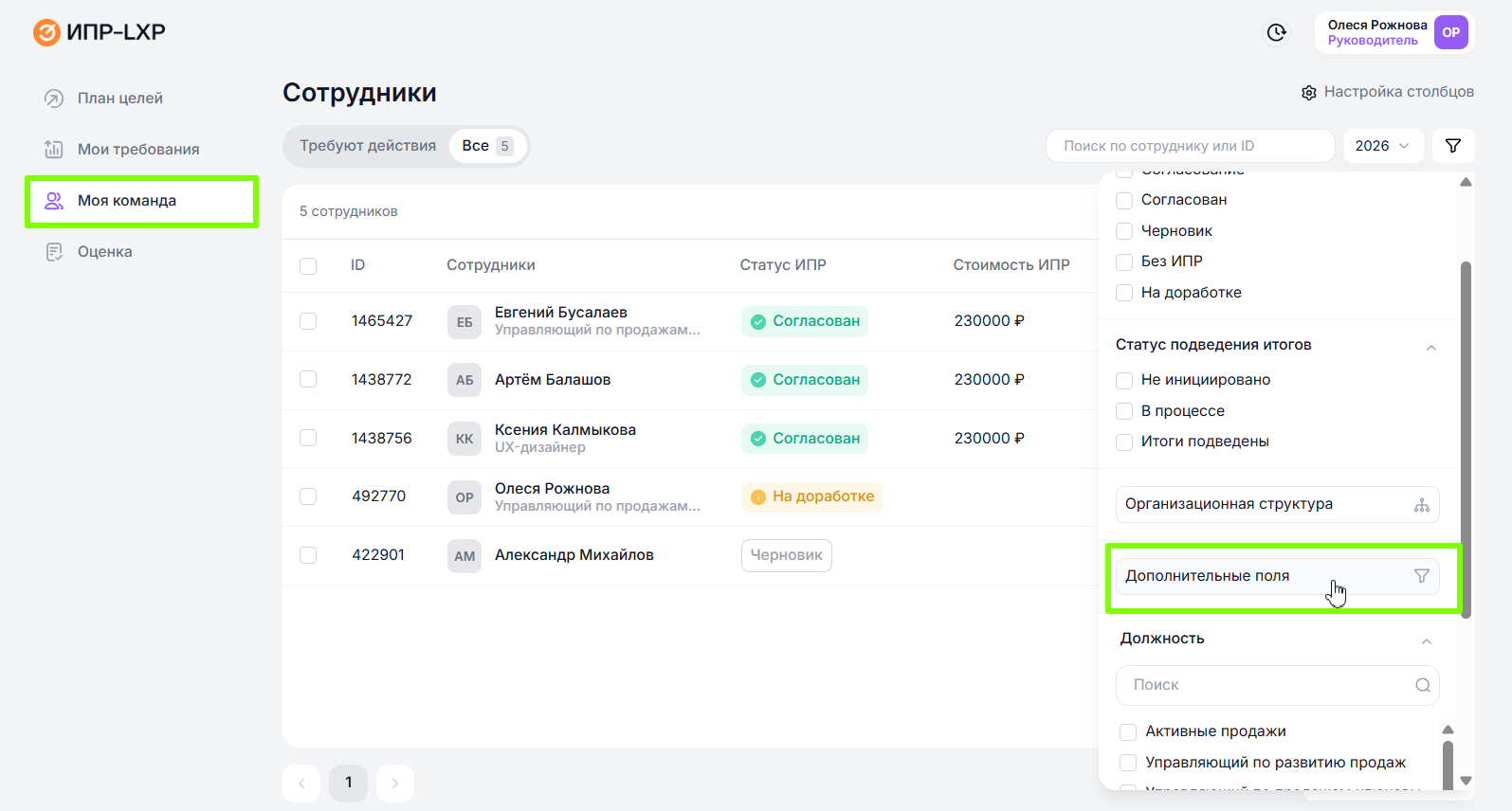
Task: Click the Дополнительные поля filter button
Action: (1276, 576)
